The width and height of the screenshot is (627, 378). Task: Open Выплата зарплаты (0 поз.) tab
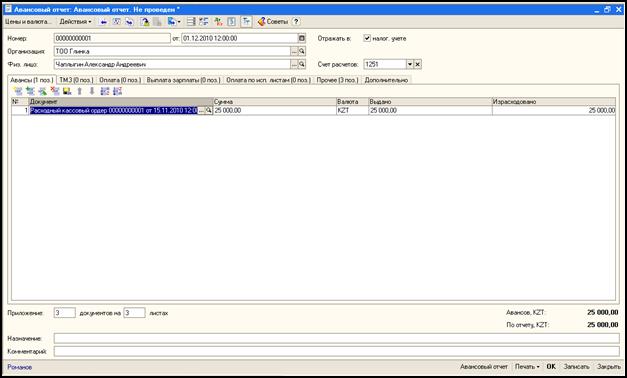click(x=184, y=80)
